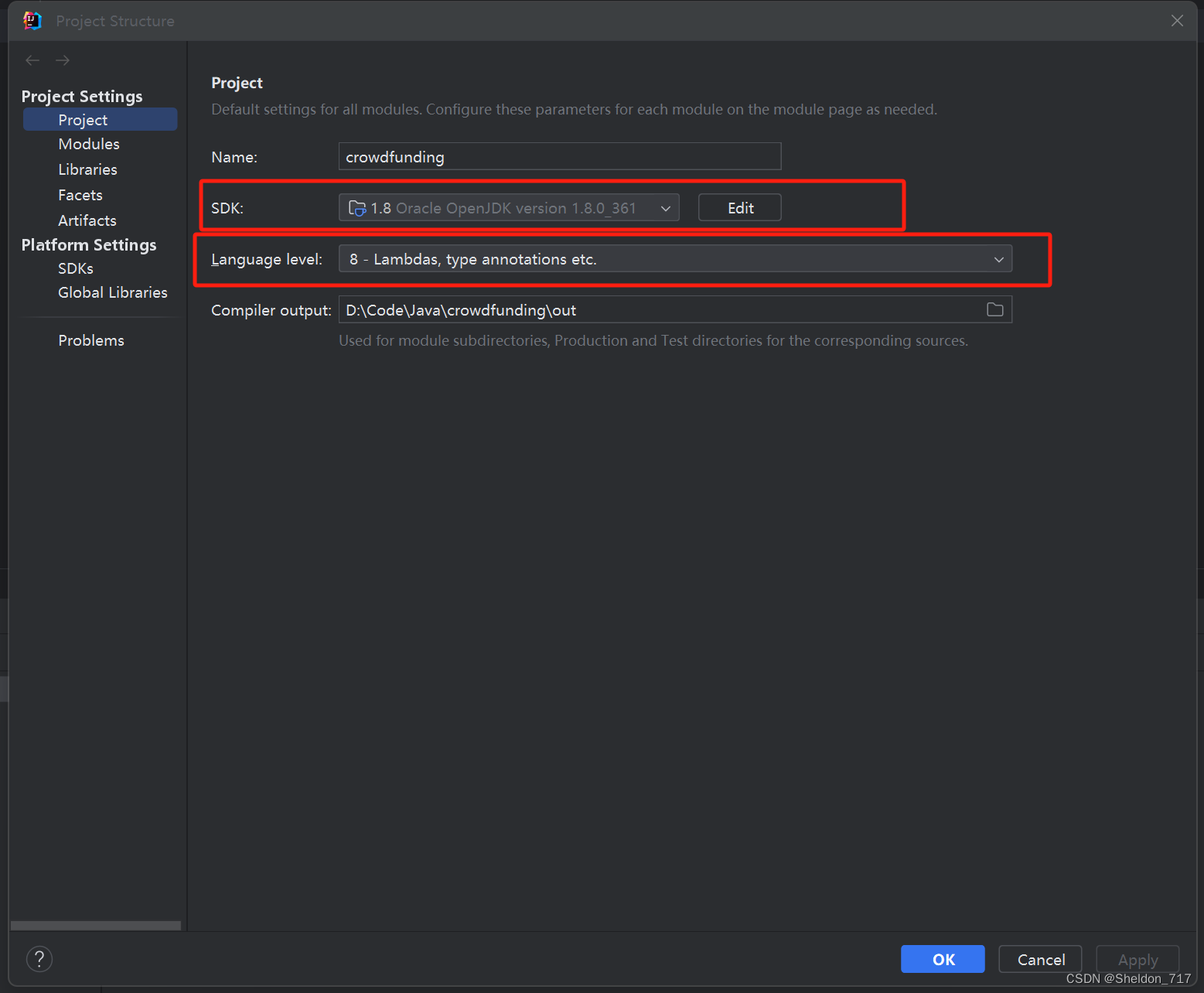
Task: Open Language level chevron arrow
Action: click(x=998, y=259)
